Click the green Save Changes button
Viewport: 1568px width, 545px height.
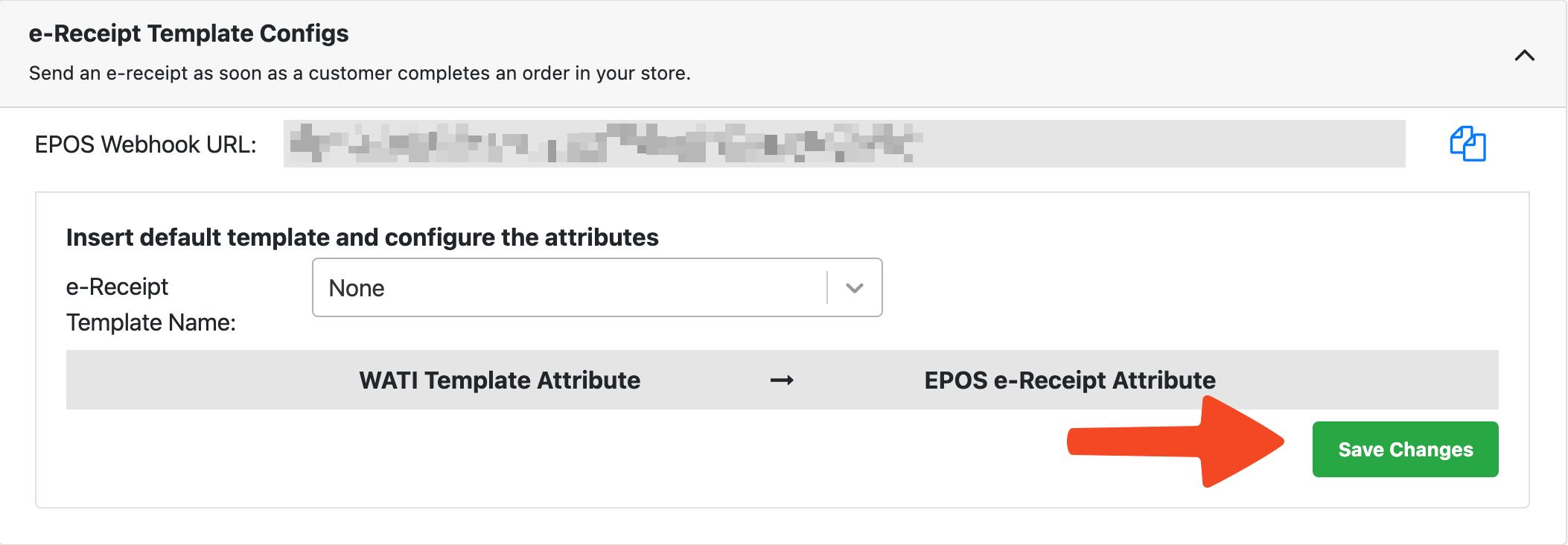tap(1405, 449)
